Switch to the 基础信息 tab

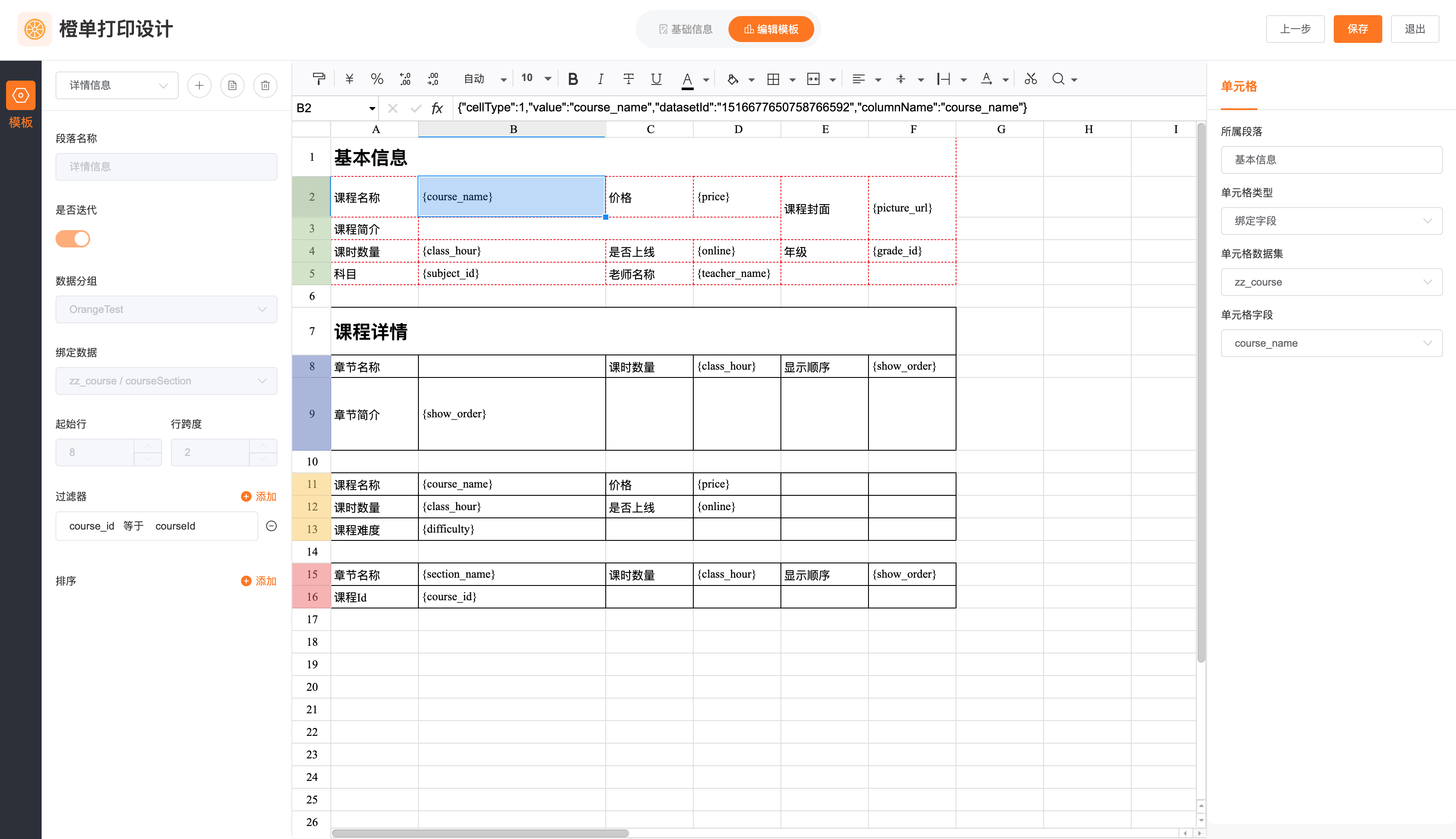pyautogui.click(x=686, y=29)
